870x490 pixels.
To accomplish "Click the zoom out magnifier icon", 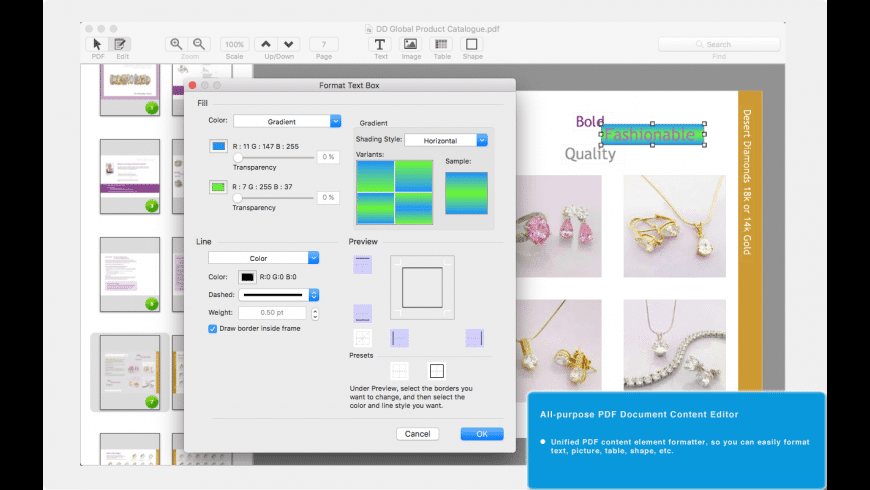I will click(200, 44).
